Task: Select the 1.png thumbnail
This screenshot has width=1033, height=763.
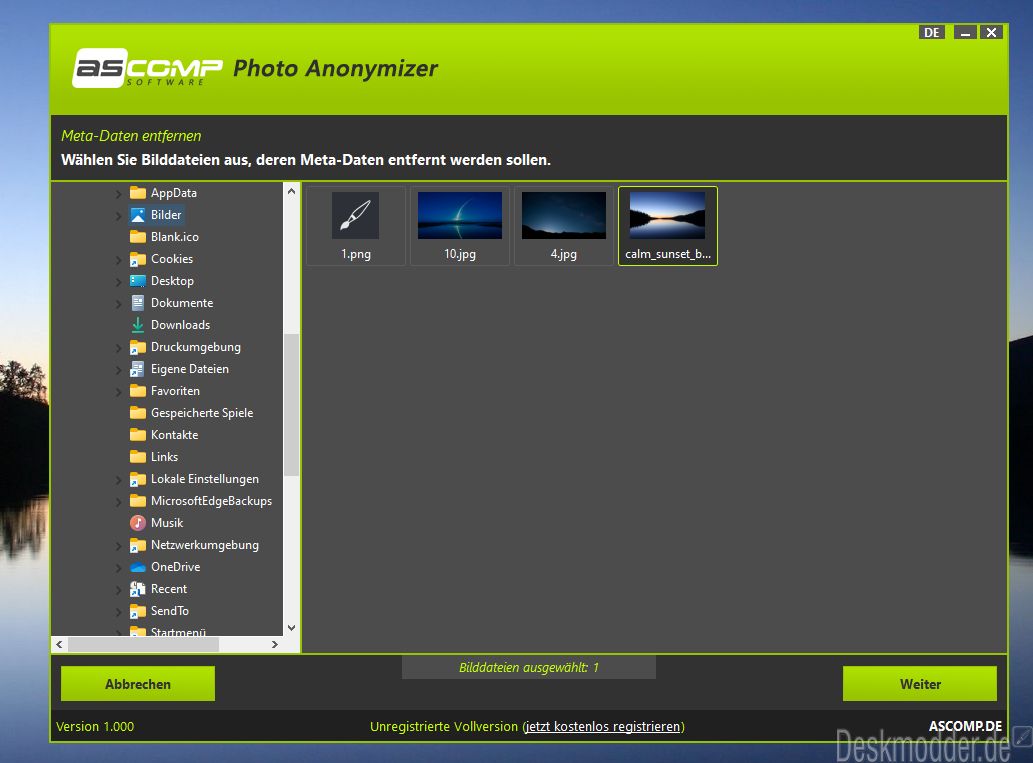Action: tap(356, 226)
